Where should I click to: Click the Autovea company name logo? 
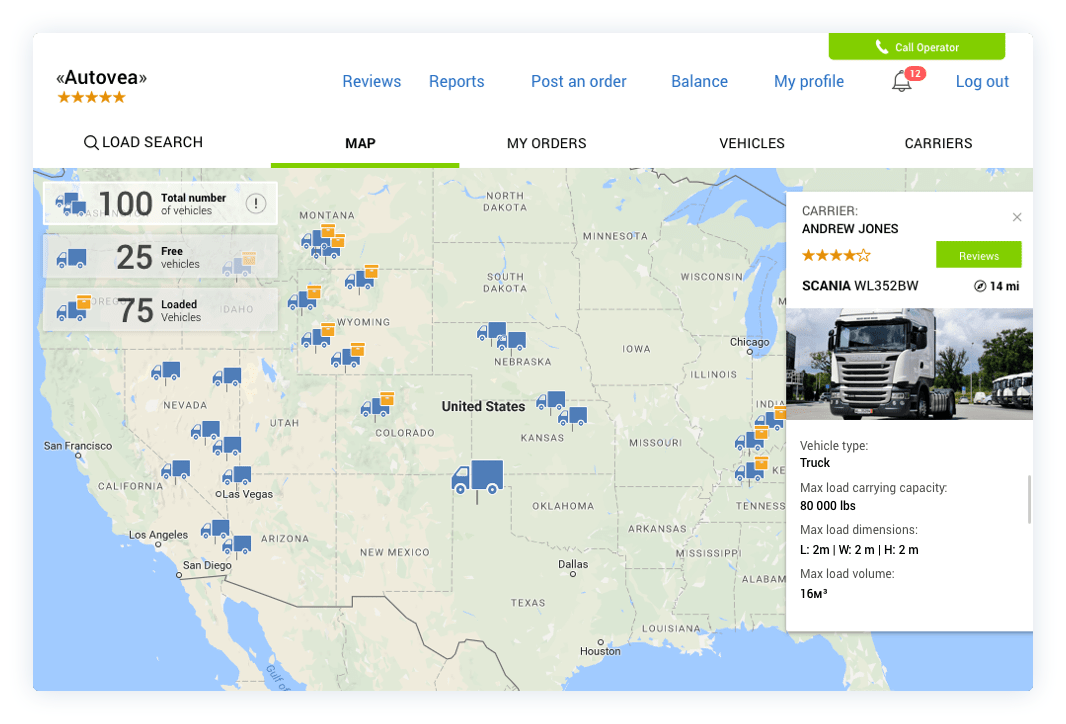pos(102,77)
